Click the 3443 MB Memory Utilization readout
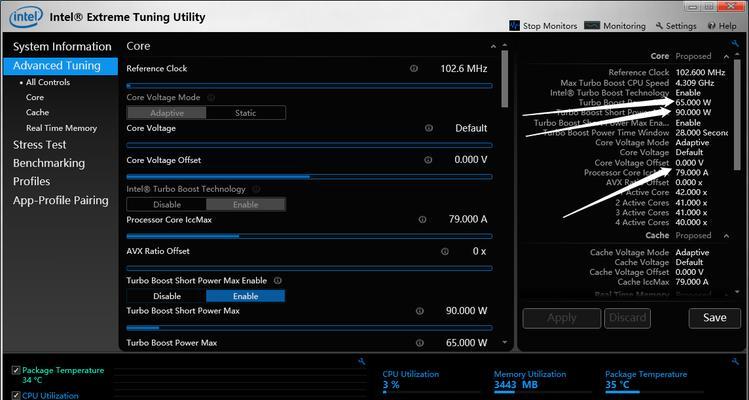749x400 pixels. coord(516,385)
